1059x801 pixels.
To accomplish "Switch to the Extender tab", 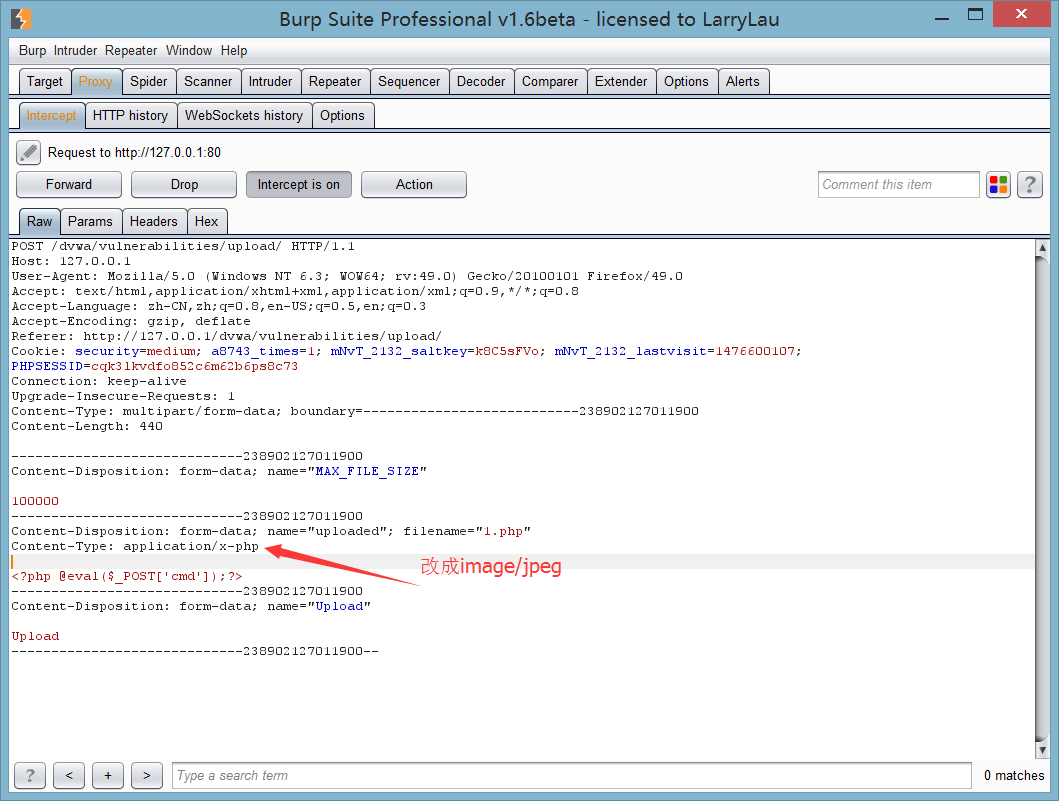I will 621,82.
